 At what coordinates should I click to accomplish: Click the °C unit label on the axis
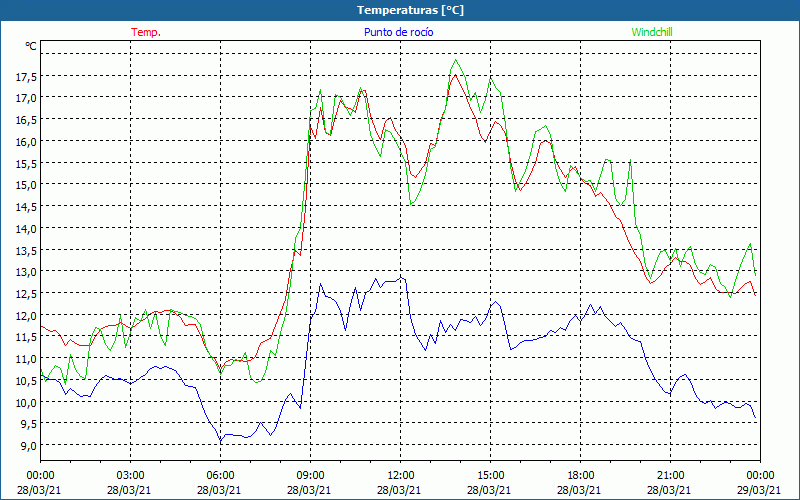(x=31, y=46)
